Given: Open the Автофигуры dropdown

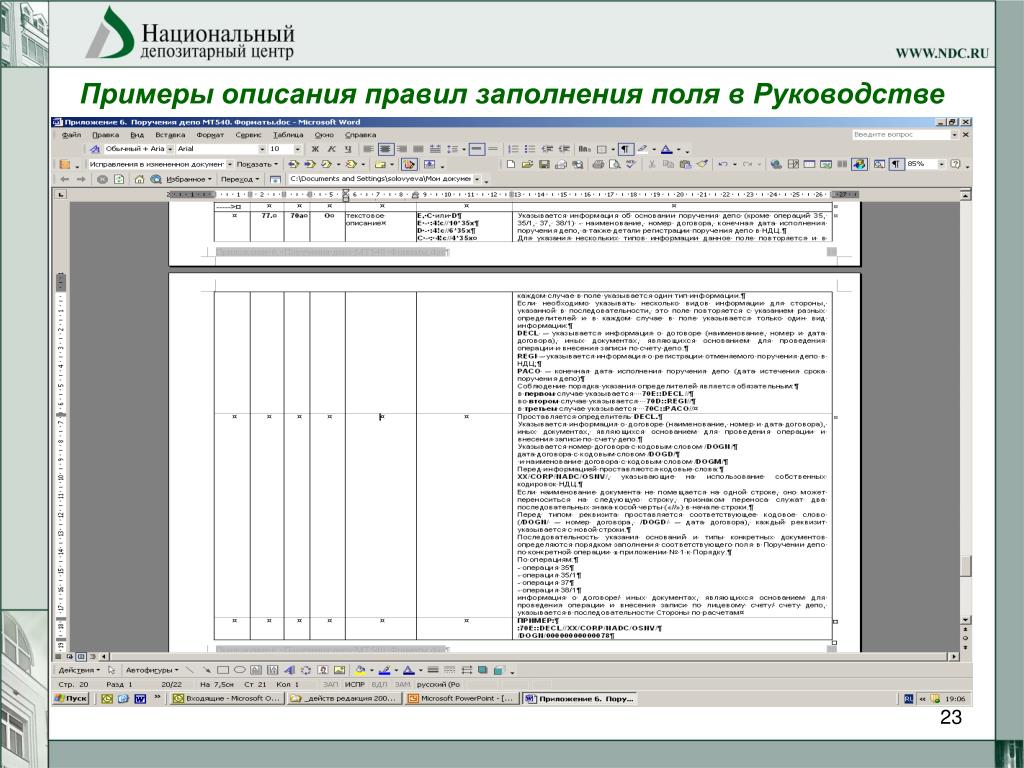Looking at the screenshot, I should coord(152,670).
